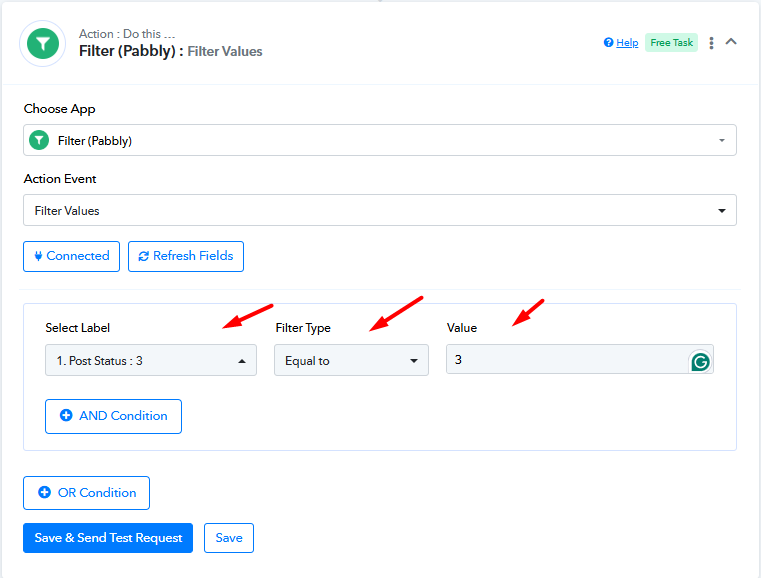761x578 pixels.
Task: Click Save & Send Test Request
Action: 108,538
